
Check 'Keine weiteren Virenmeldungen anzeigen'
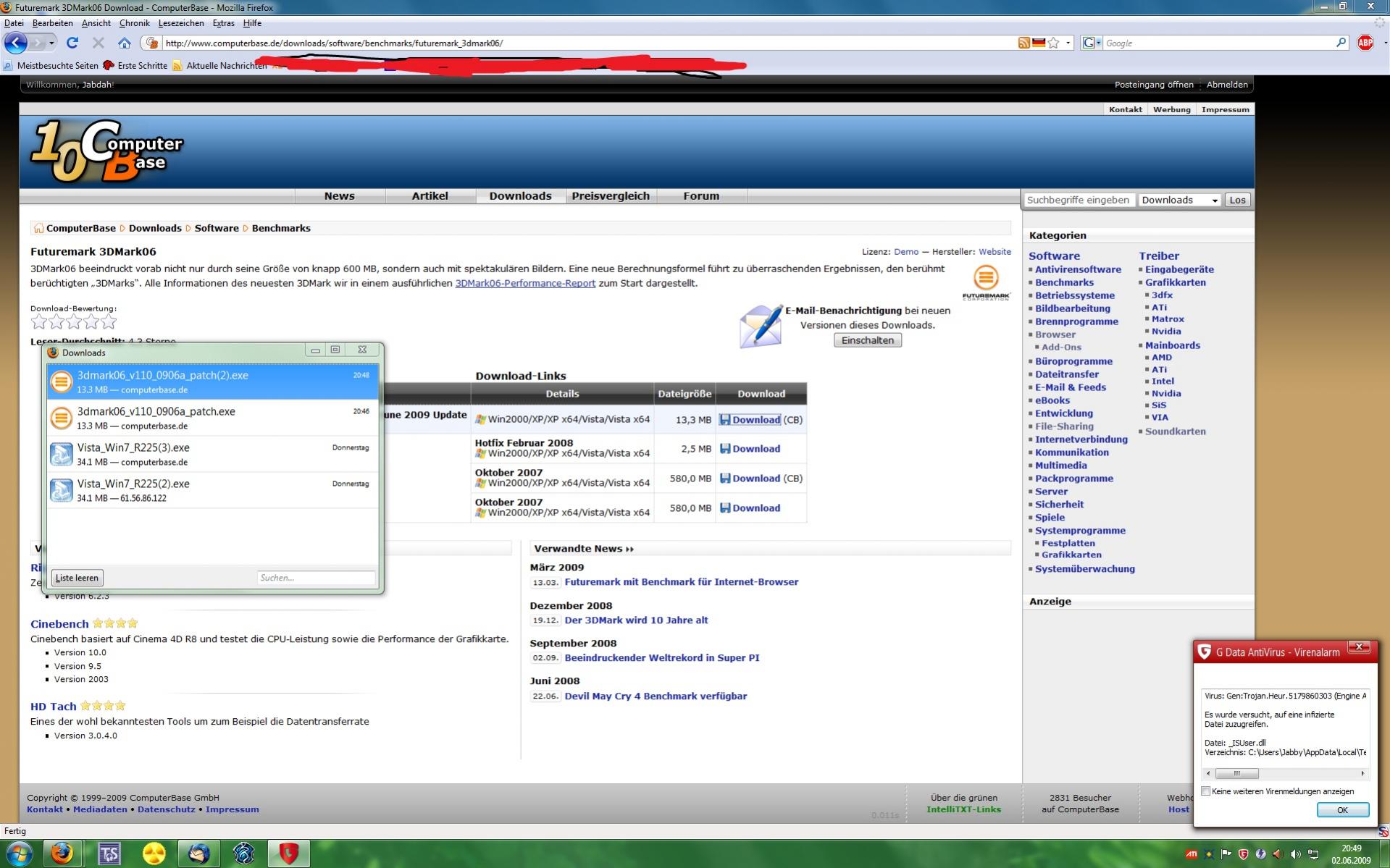(1206, 791)
